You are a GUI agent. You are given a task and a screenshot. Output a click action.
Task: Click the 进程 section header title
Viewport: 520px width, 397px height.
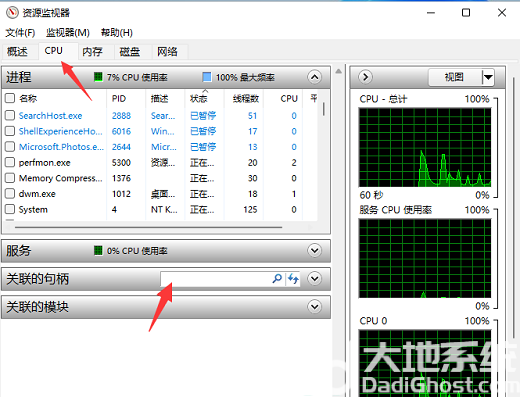[19, 77]
